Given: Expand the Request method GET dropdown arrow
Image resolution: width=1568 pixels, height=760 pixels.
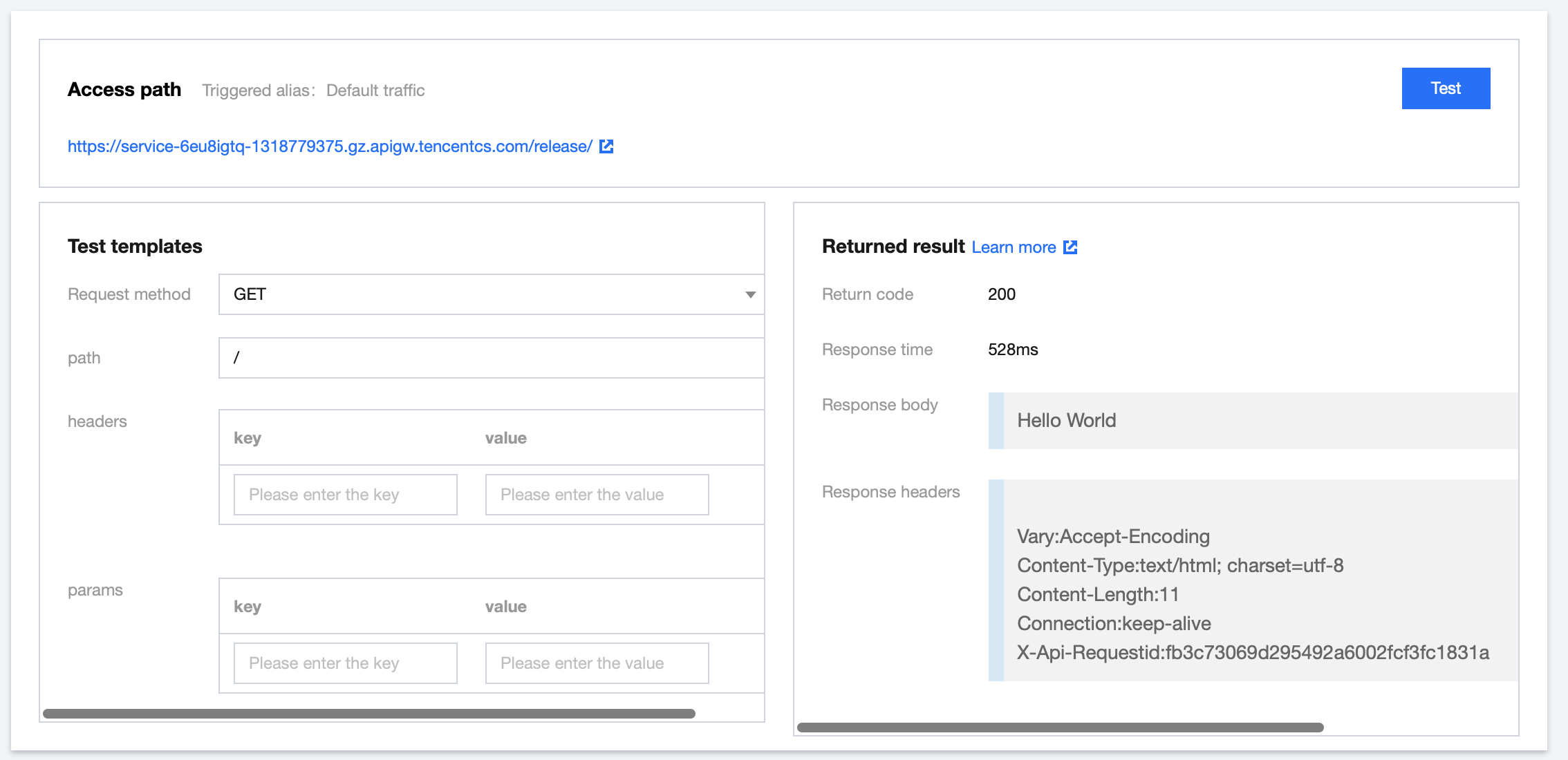Looking at the screenshot, I should [750, 295].
